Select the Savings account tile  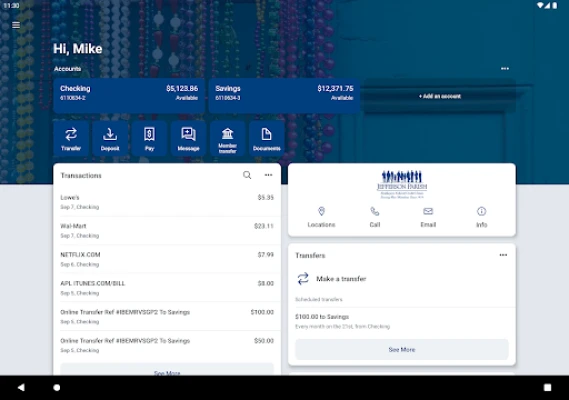284,96
